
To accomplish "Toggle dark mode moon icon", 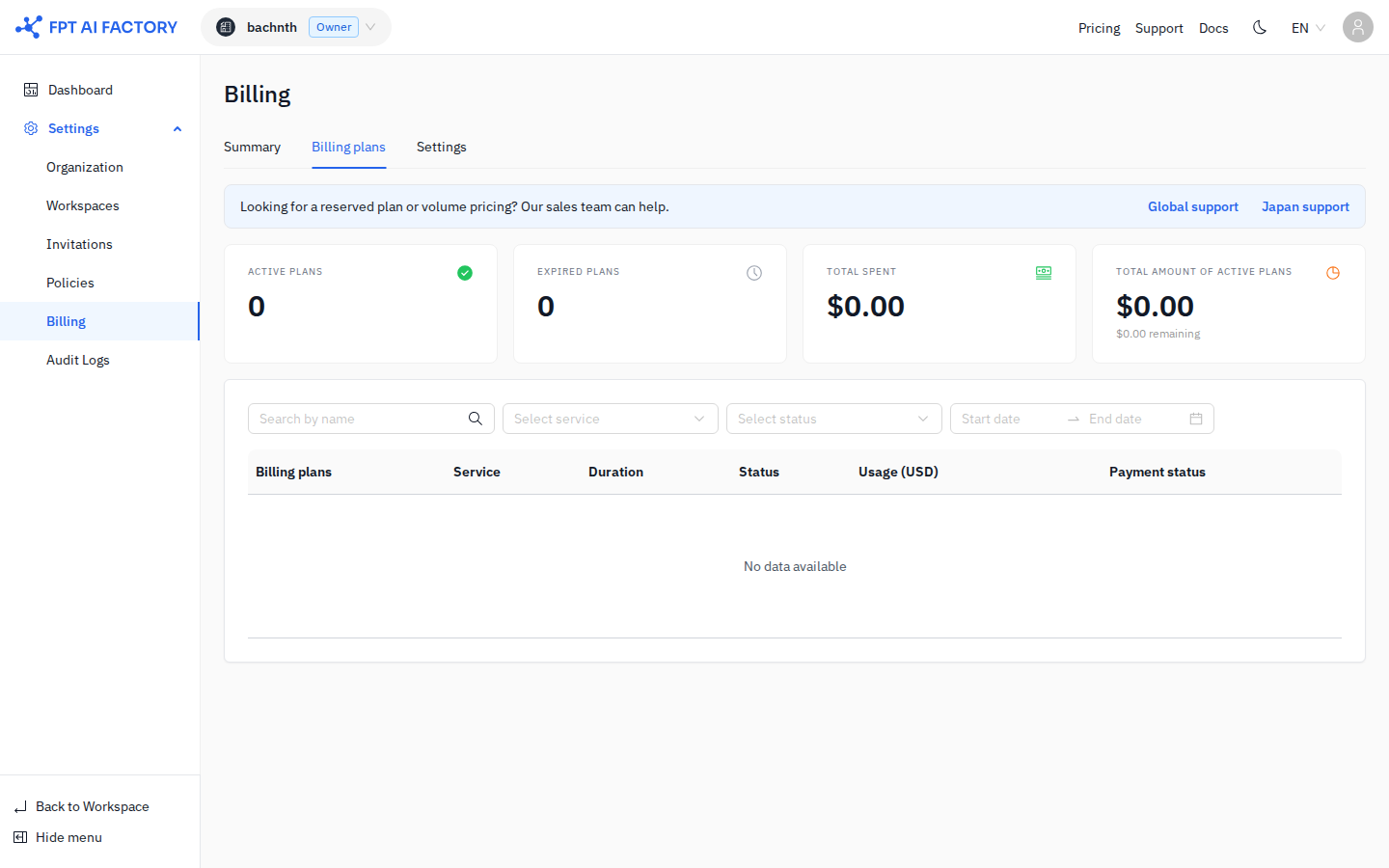I will 1260,27.
